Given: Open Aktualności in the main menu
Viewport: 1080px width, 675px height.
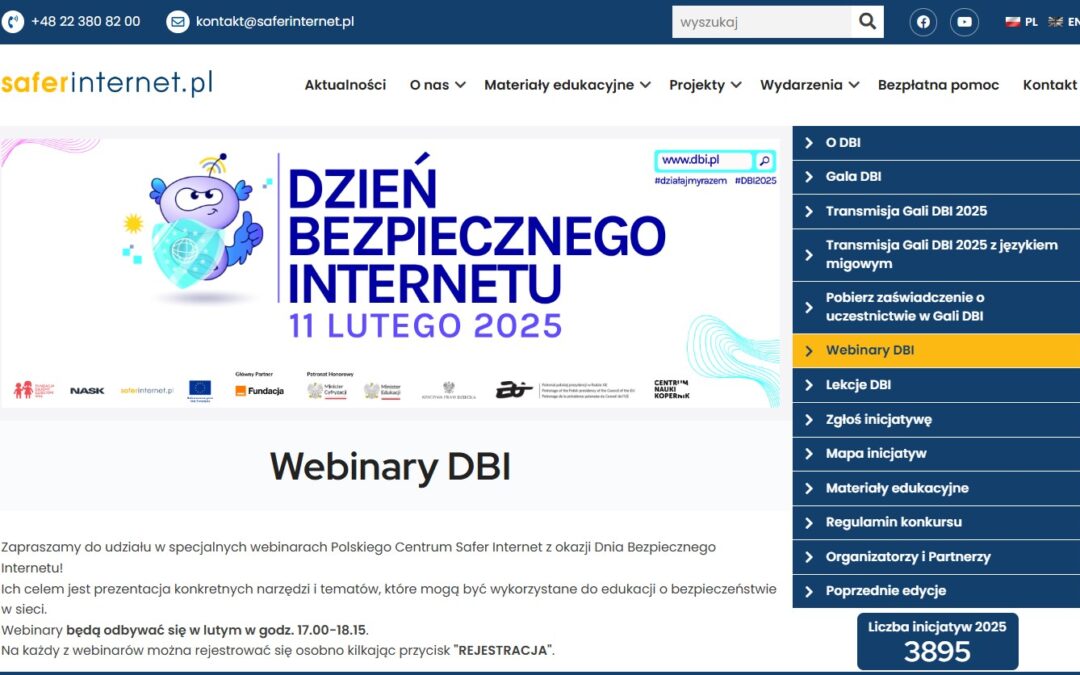Looking at the screenshot, I should [345, 85].
